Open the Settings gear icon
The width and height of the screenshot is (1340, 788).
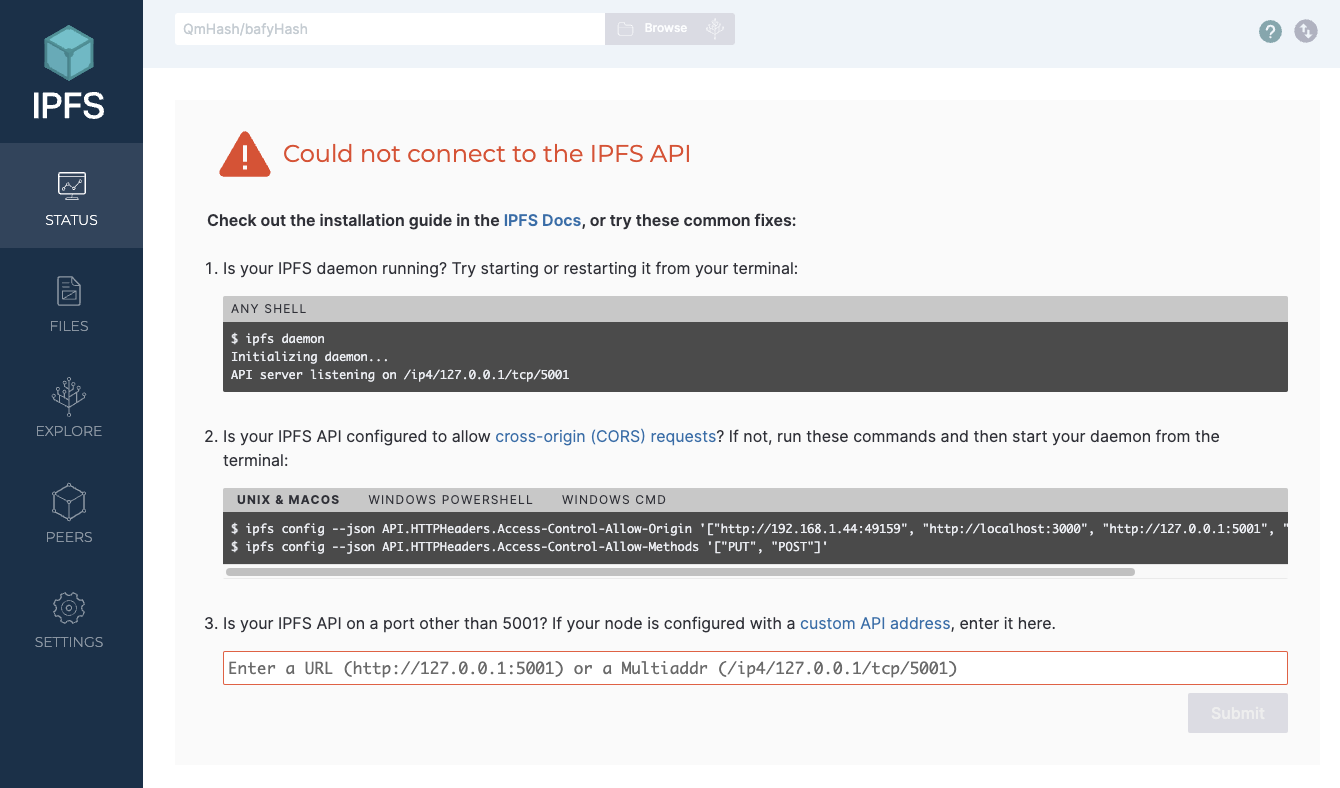click(x=69, y=607)
